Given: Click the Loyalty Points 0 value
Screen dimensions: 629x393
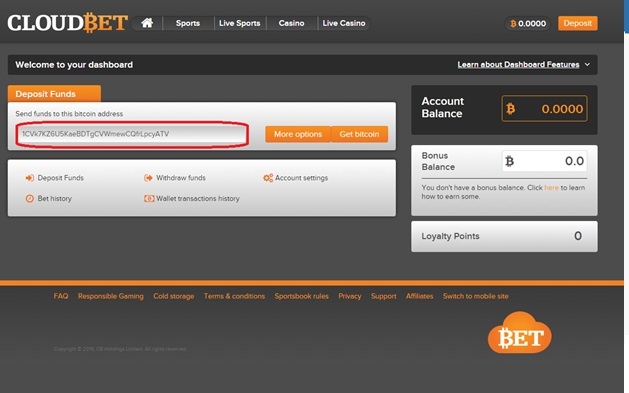Looking at the screenshot, I should pyautogui.click(x=578, y=236).
